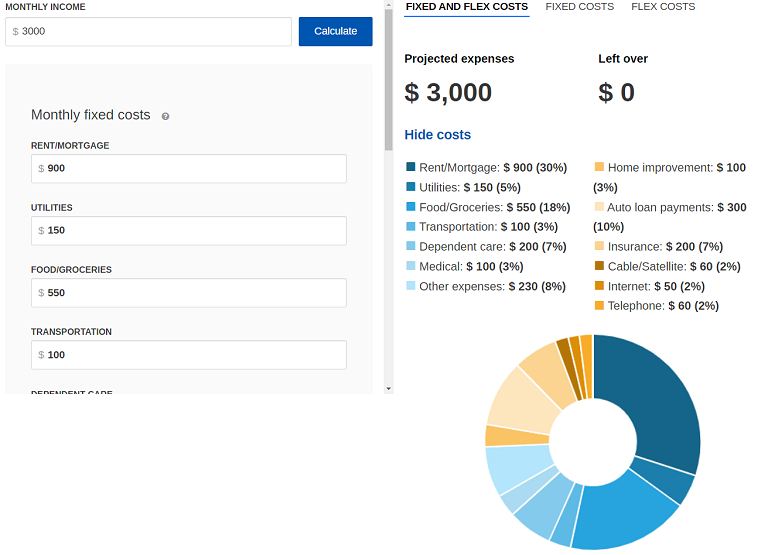
Task: Click the Home improvement legend color swatch
Action: coord(599,167)
